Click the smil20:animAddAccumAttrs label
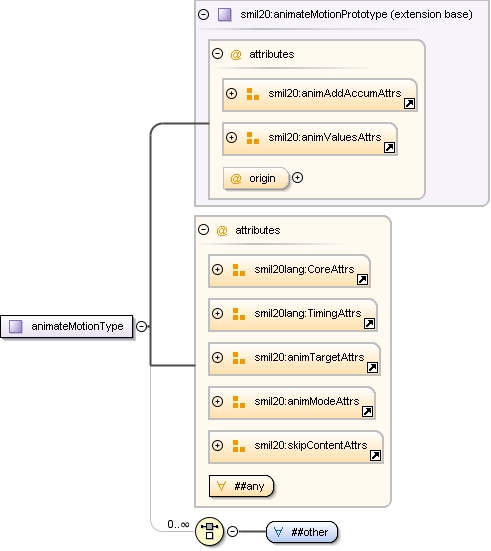 click(x=335, y=93)
